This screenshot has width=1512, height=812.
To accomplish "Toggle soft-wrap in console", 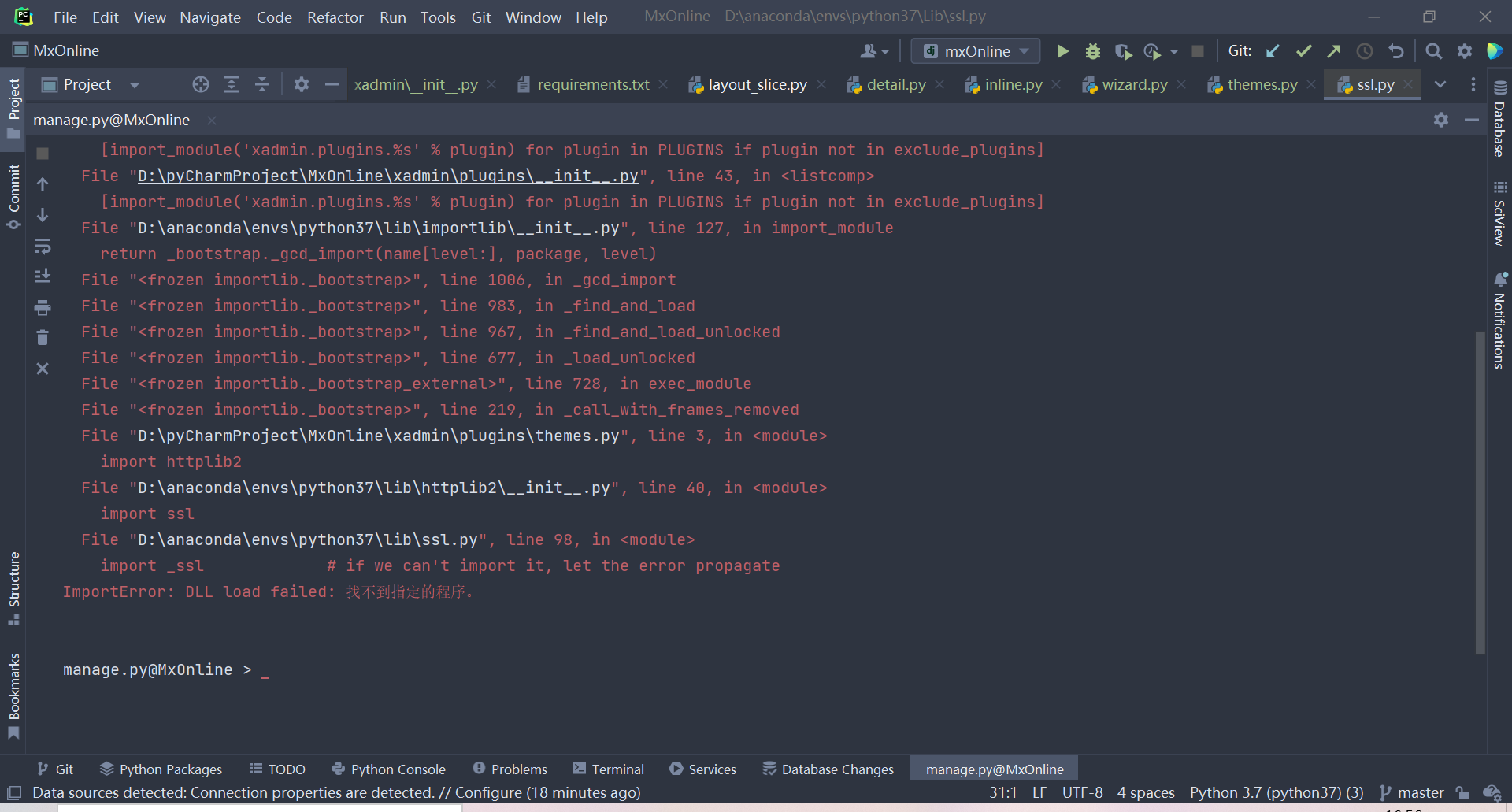I will coord(43,247).
